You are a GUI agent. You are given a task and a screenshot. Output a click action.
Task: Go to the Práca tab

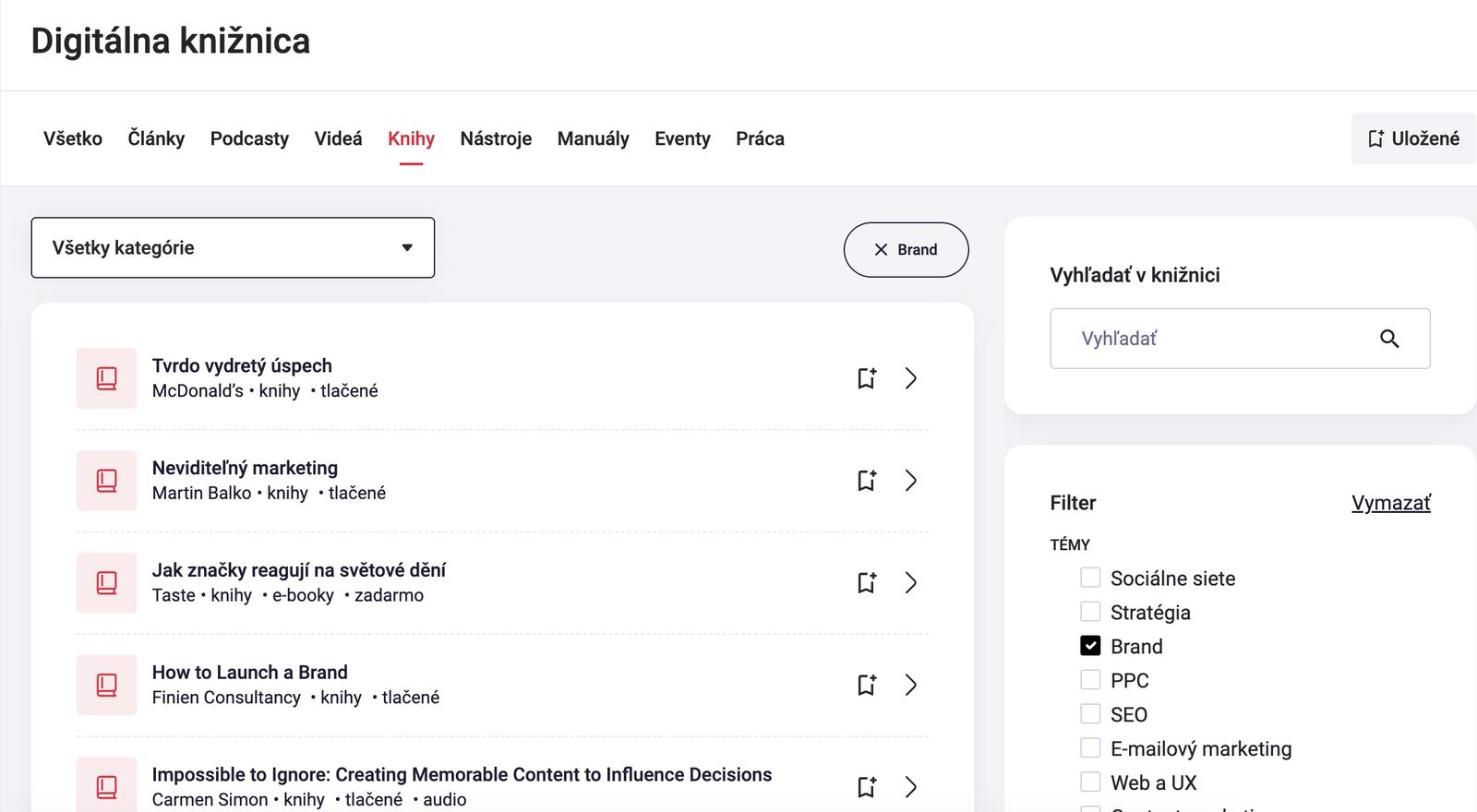[x=760, y=138]
